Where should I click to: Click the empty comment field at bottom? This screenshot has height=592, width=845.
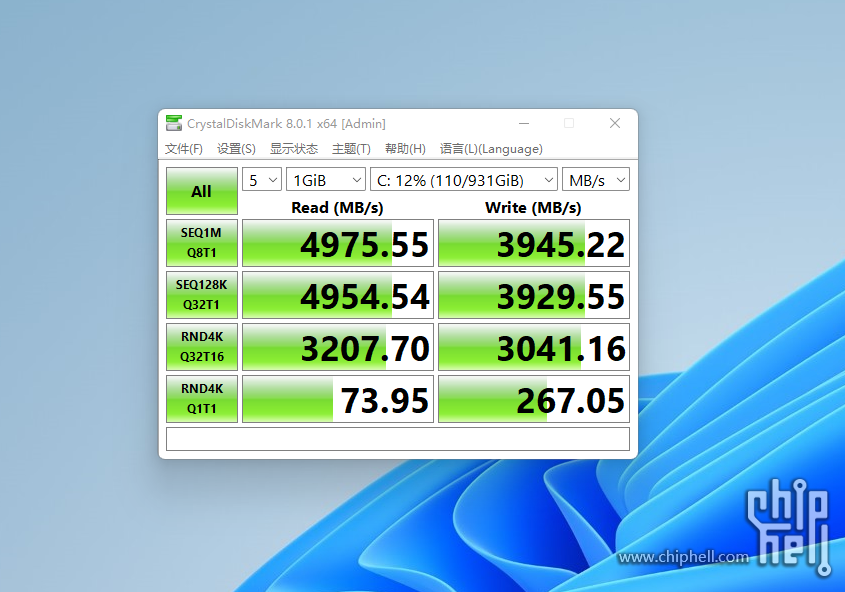coord(398,439)
